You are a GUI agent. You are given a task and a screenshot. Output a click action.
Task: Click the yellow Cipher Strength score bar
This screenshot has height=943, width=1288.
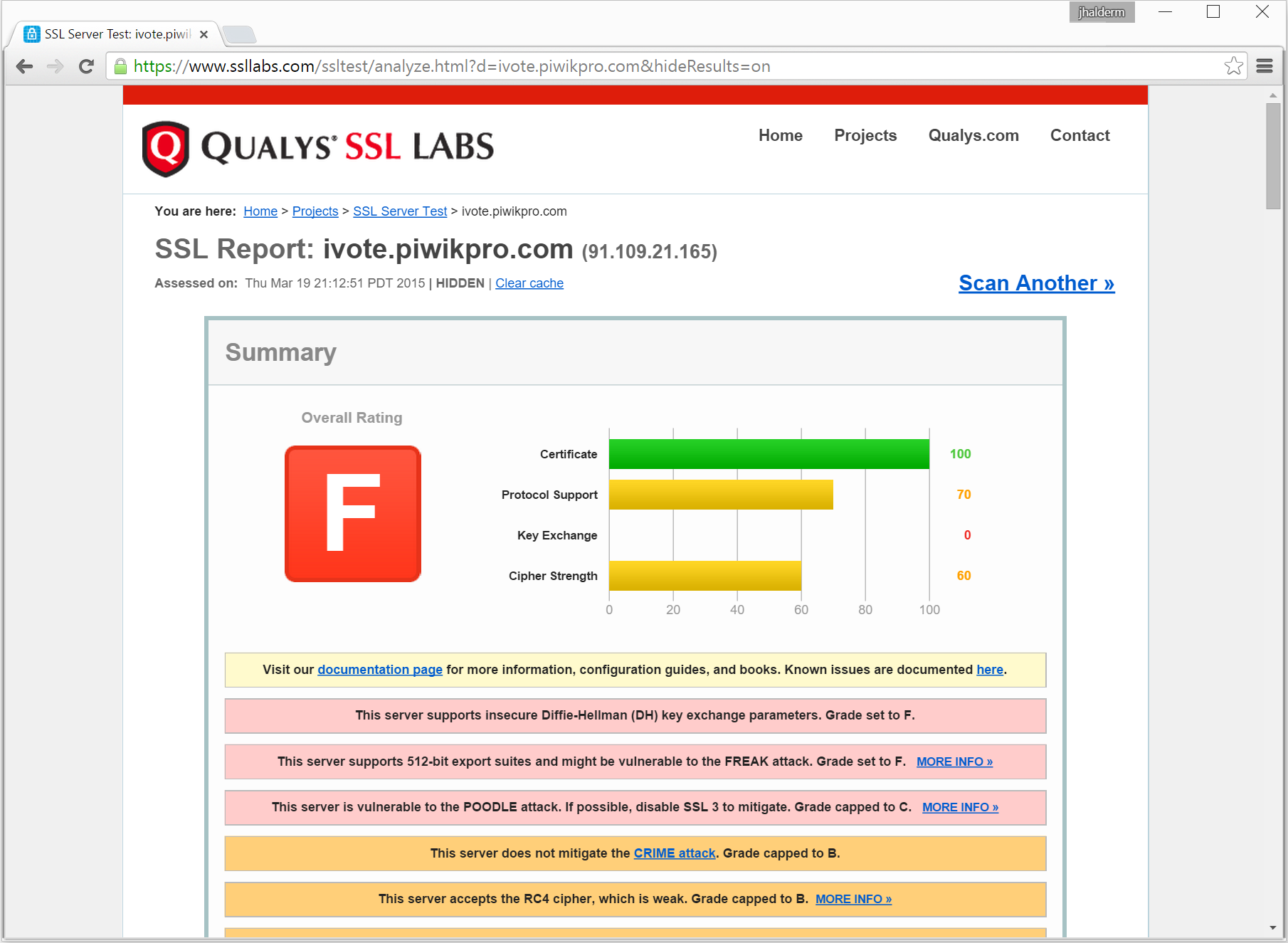tap(705, 576)
